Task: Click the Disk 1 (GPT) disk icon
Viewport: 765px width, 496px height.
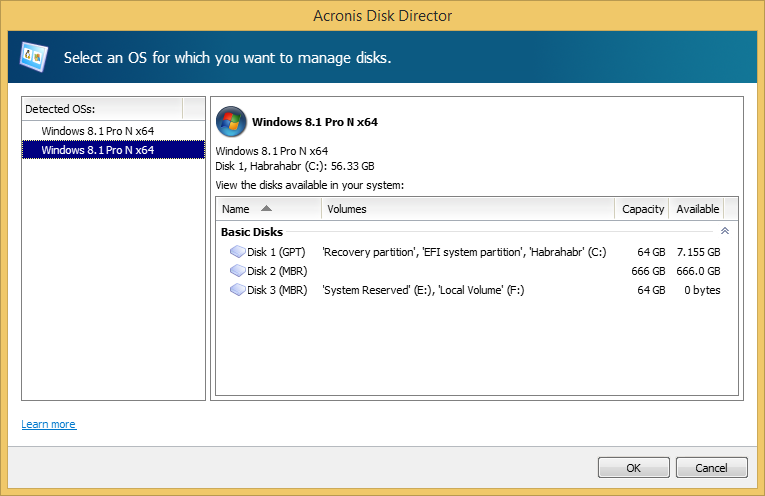Action: [x=237, y=252]
